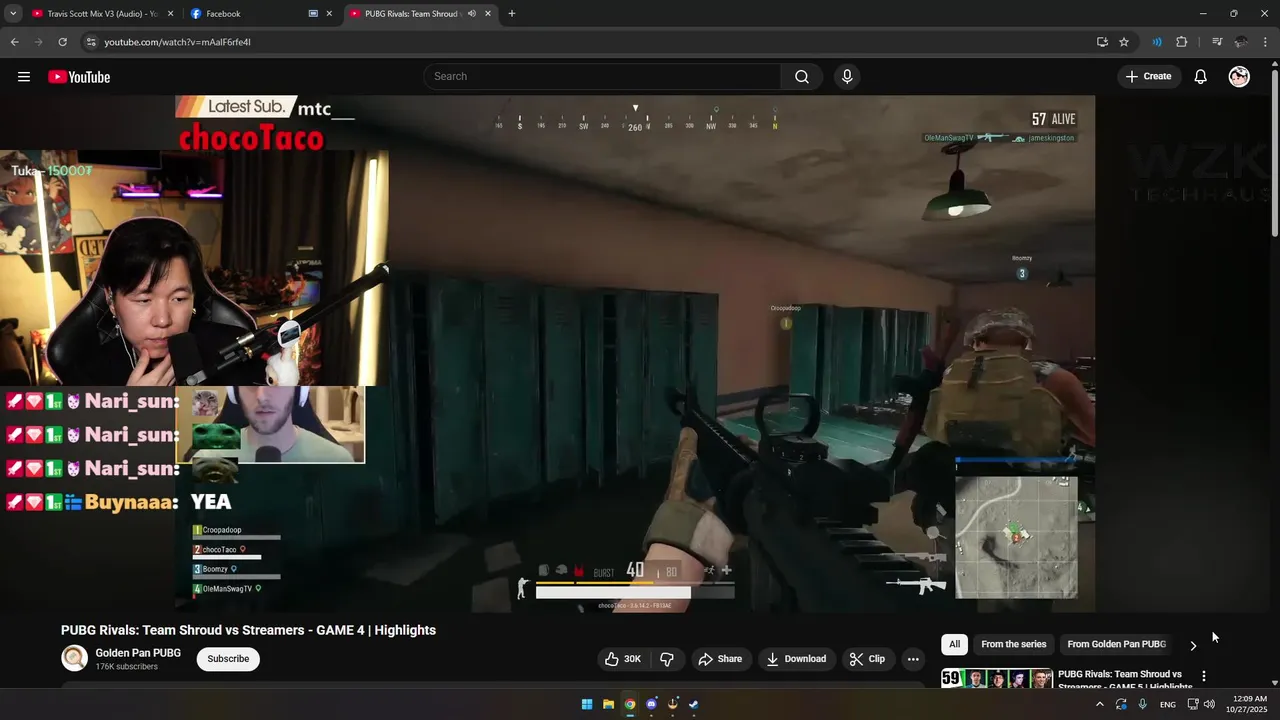View site information icon in address bar
1280x720 pixels.
pos(91,42)
